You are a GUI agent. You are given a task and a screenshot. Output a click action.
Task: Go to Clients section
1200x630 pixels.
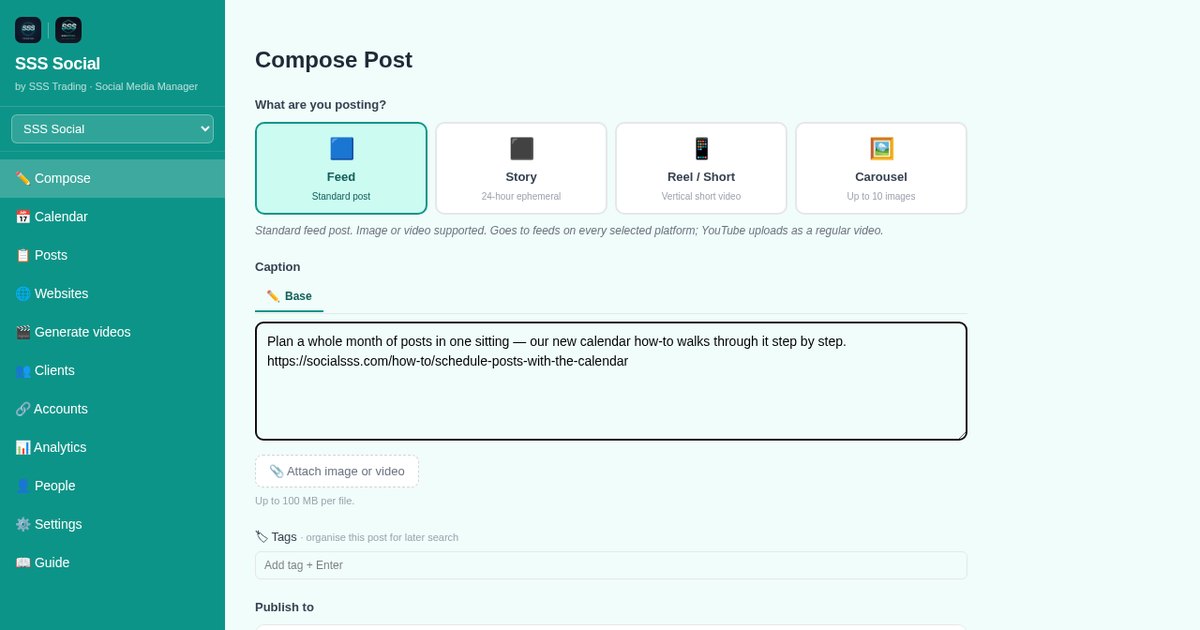[x=112, y=370]
